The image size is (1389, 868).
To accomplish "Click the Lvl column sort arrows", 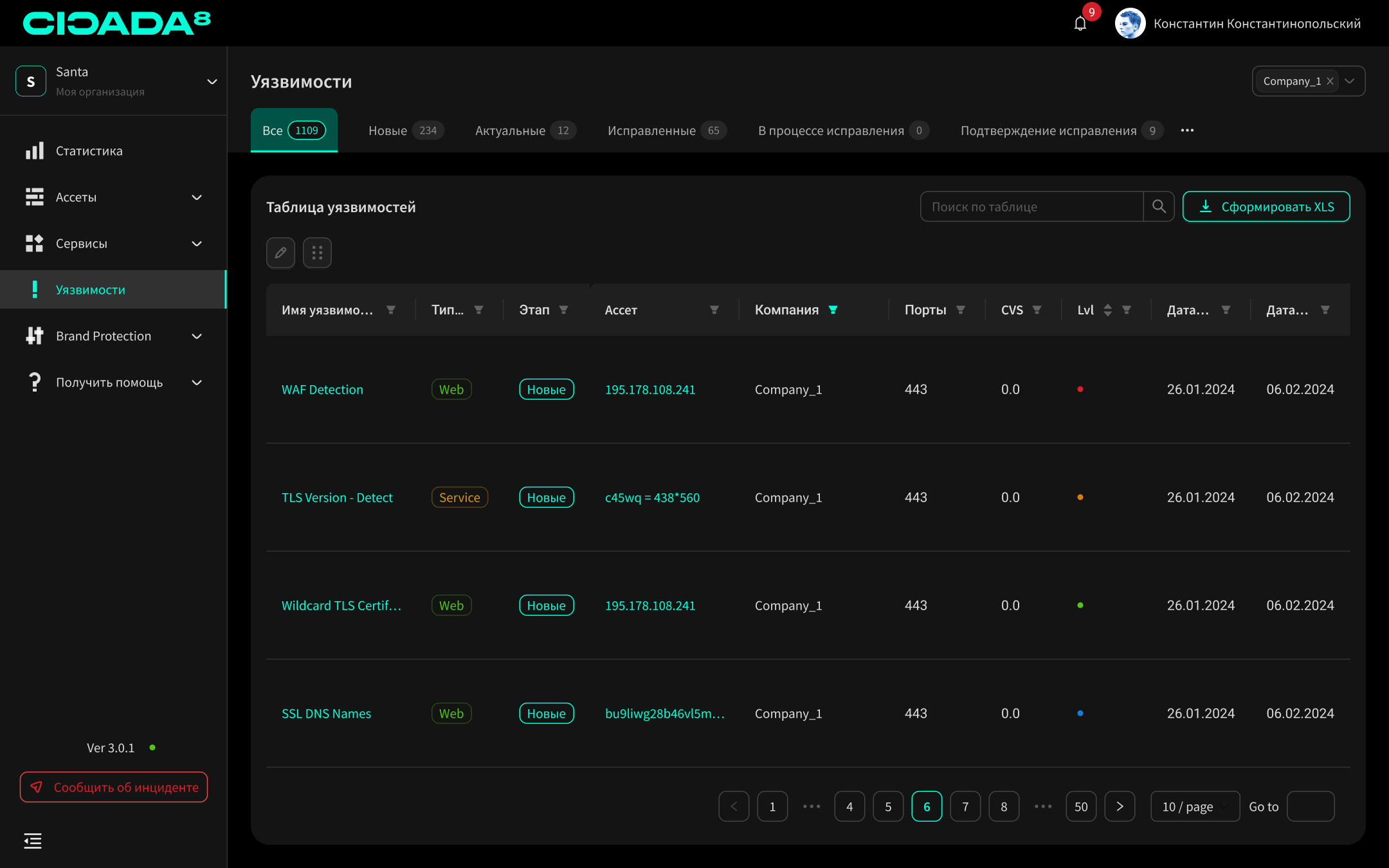I will (x=1107, y=310).
